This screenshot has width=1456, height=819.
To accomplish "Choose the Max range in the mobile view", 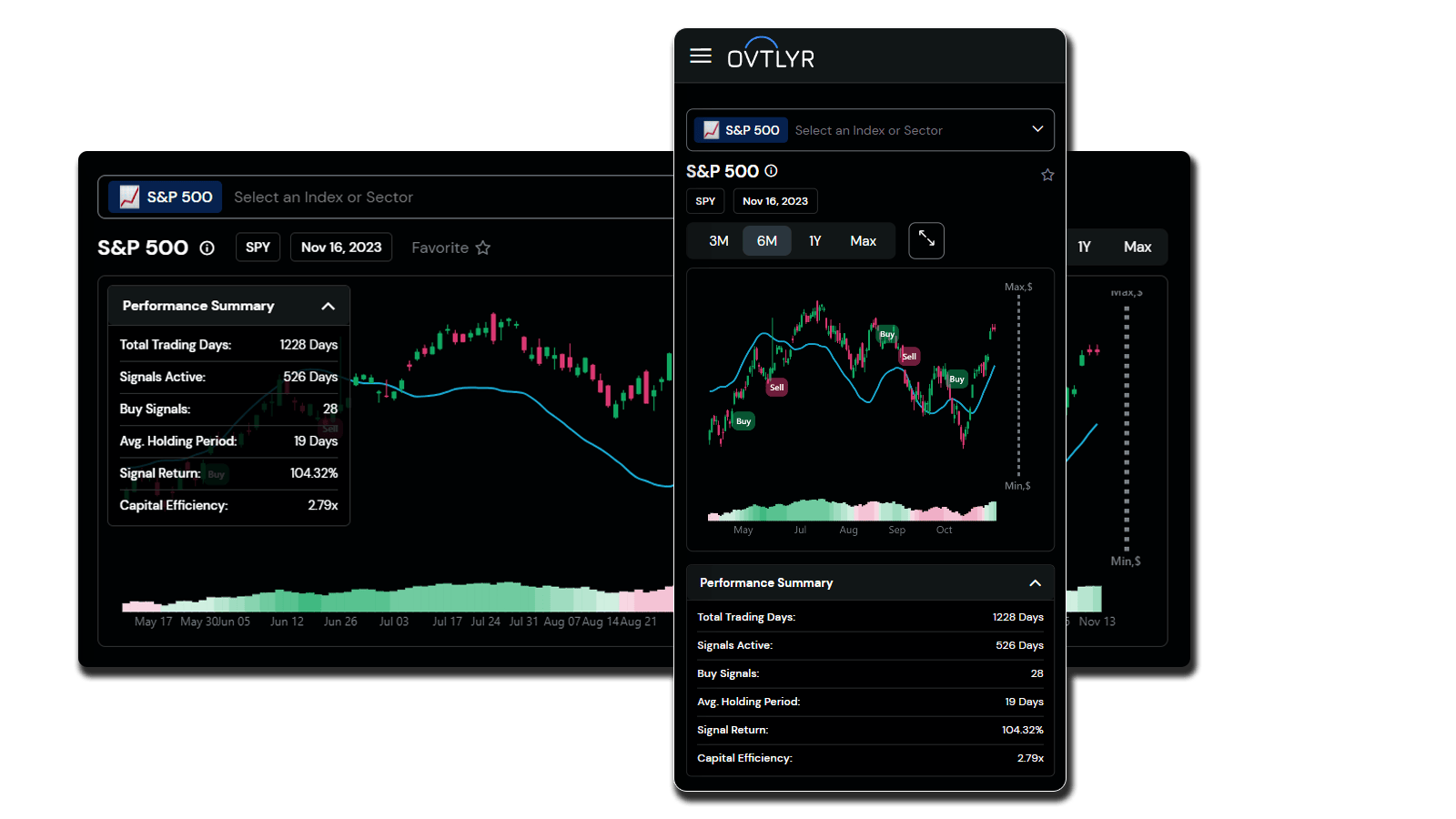I will (863, 241).
